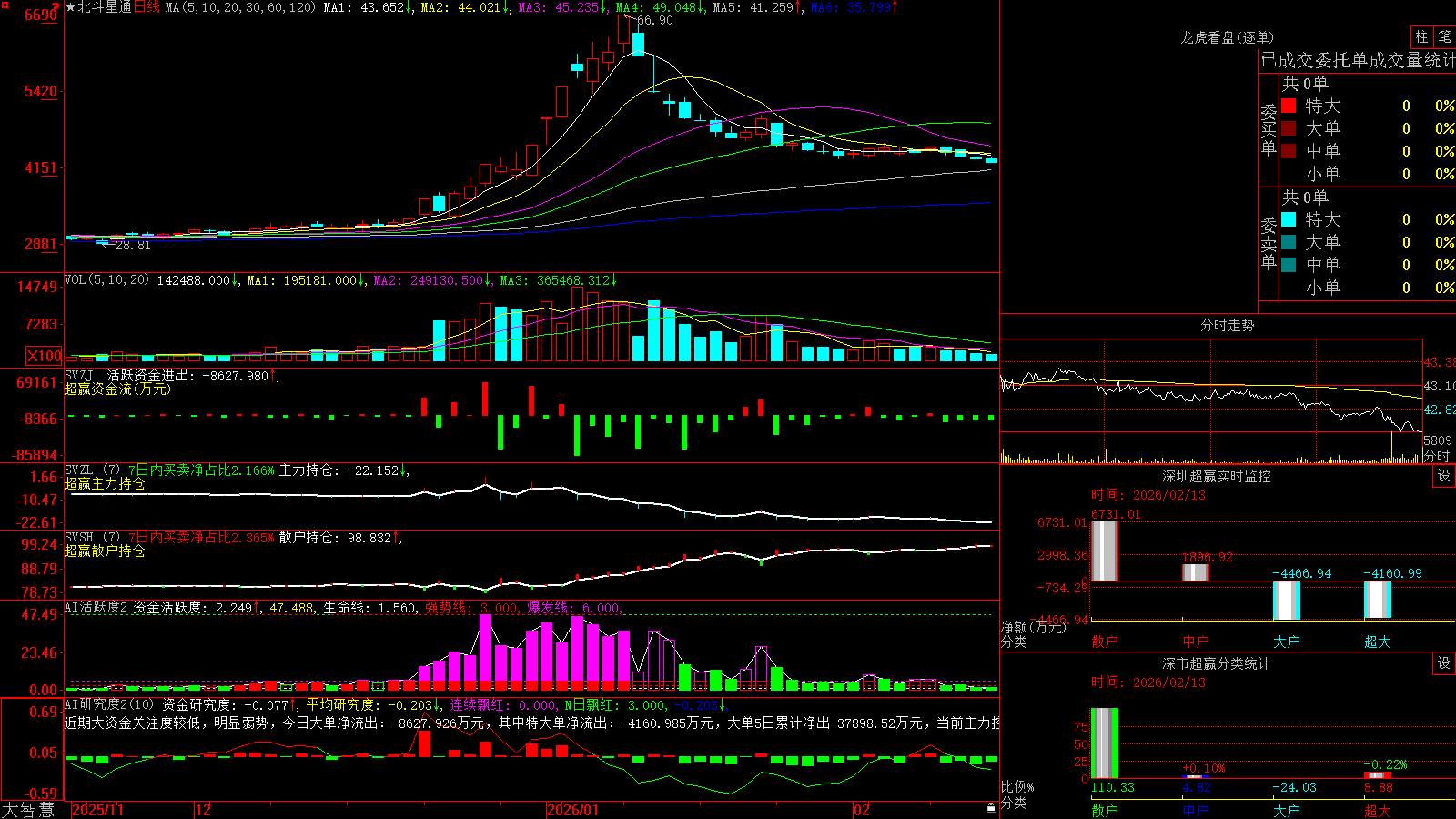The image size is (1456, 819).
Task: Click the teal 中单 sell order swatch
Action: [1289, 265]
